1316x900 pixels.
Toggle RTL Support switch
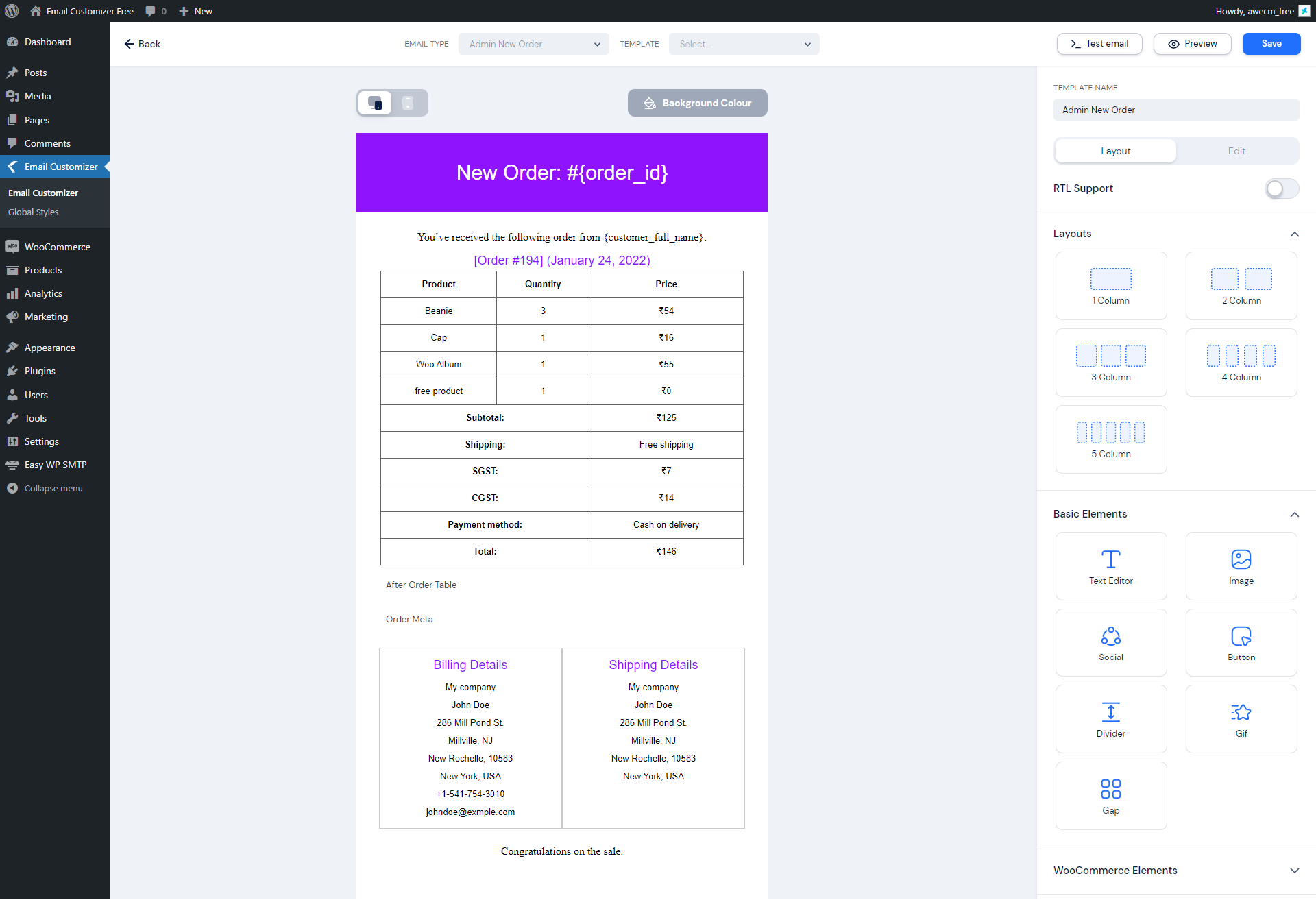(x=1281, y=188)
